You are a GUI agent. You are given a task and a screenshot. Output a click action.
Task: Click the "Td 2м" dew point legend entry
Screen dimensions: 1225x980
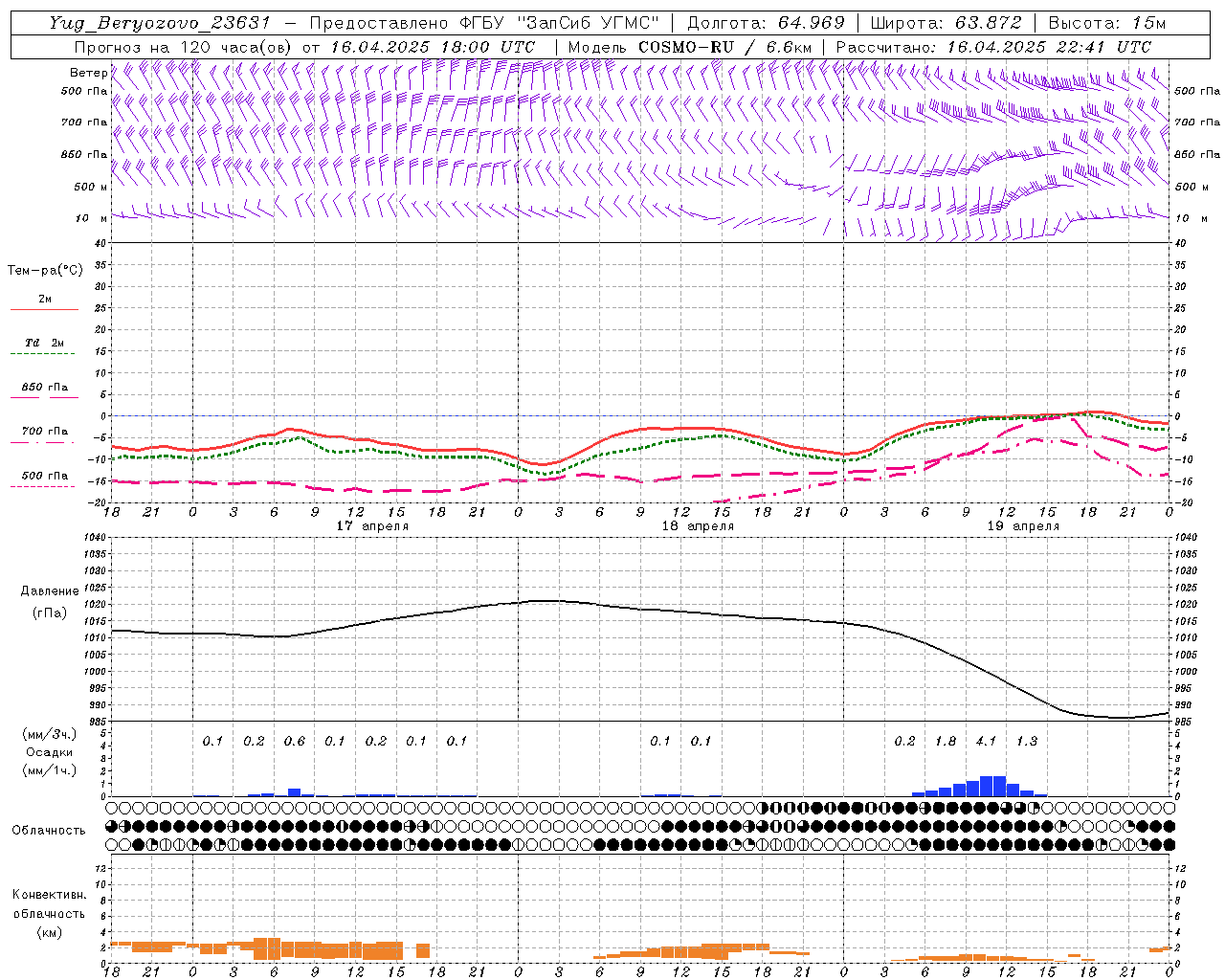[44, 343]
